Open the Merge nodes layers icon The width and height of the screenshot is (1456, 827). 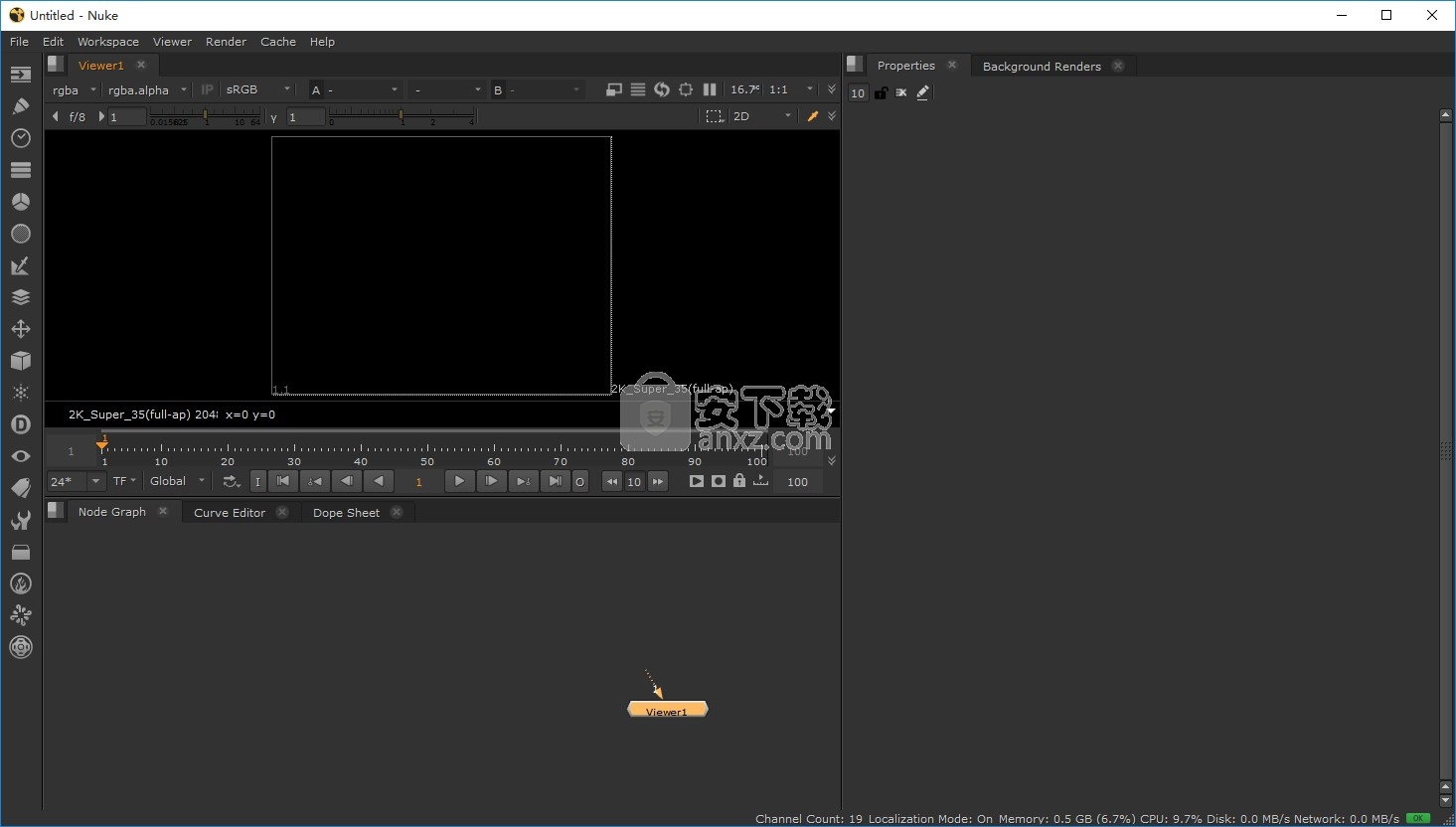point(20,297)
